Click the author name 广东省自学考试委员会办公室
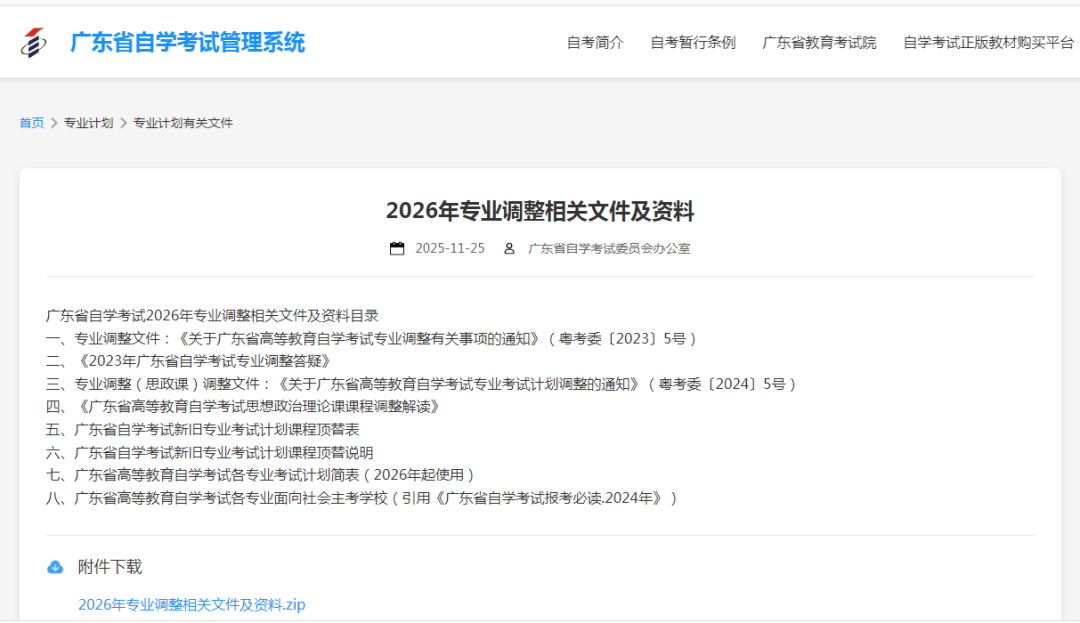The image size is (1080, 623). tap(609, 248)
